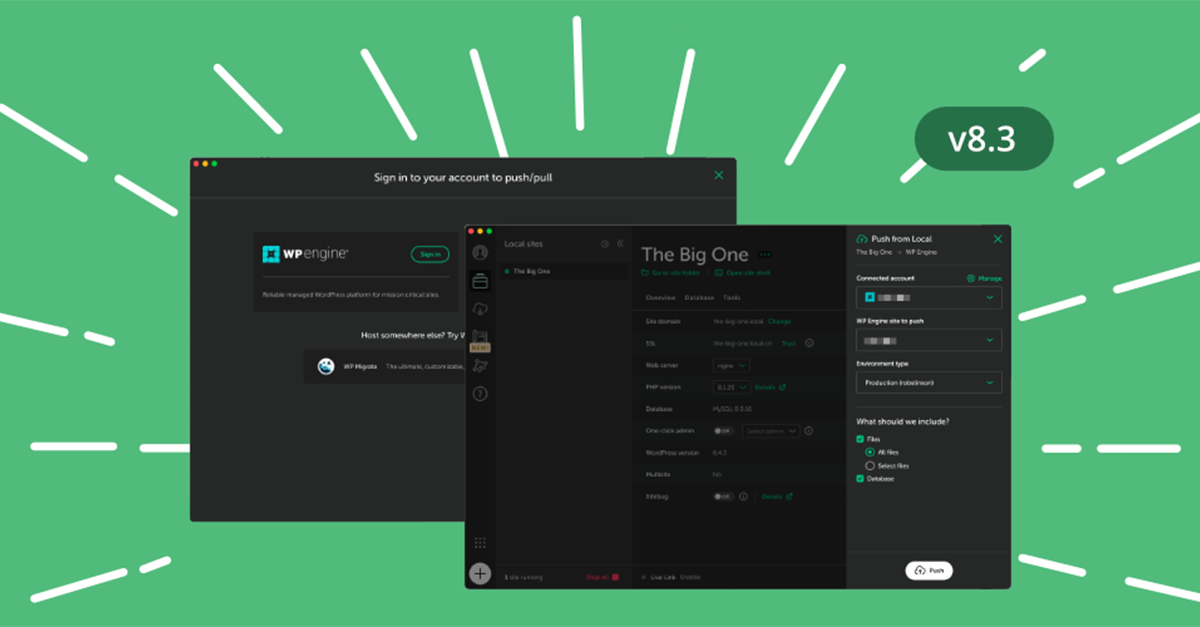
Task: Open the three-dots menu beside The Big One
Action: pyautogui.click(x=766, y=254)
